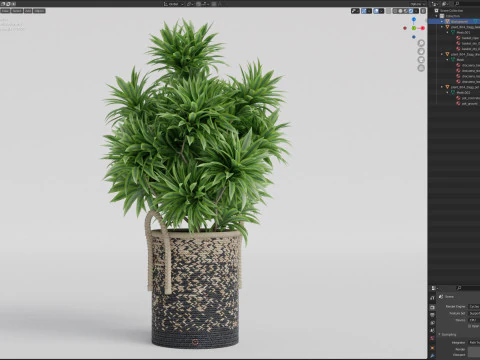
Task: Open the Render properties tab
Action: click(432, 307)
